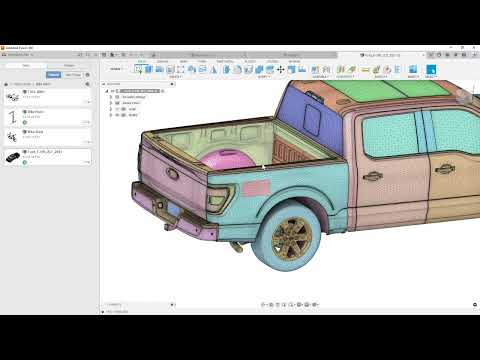Switch to the Solid toolbar tab
The image size is (480, 360).
tap(142, 61)
